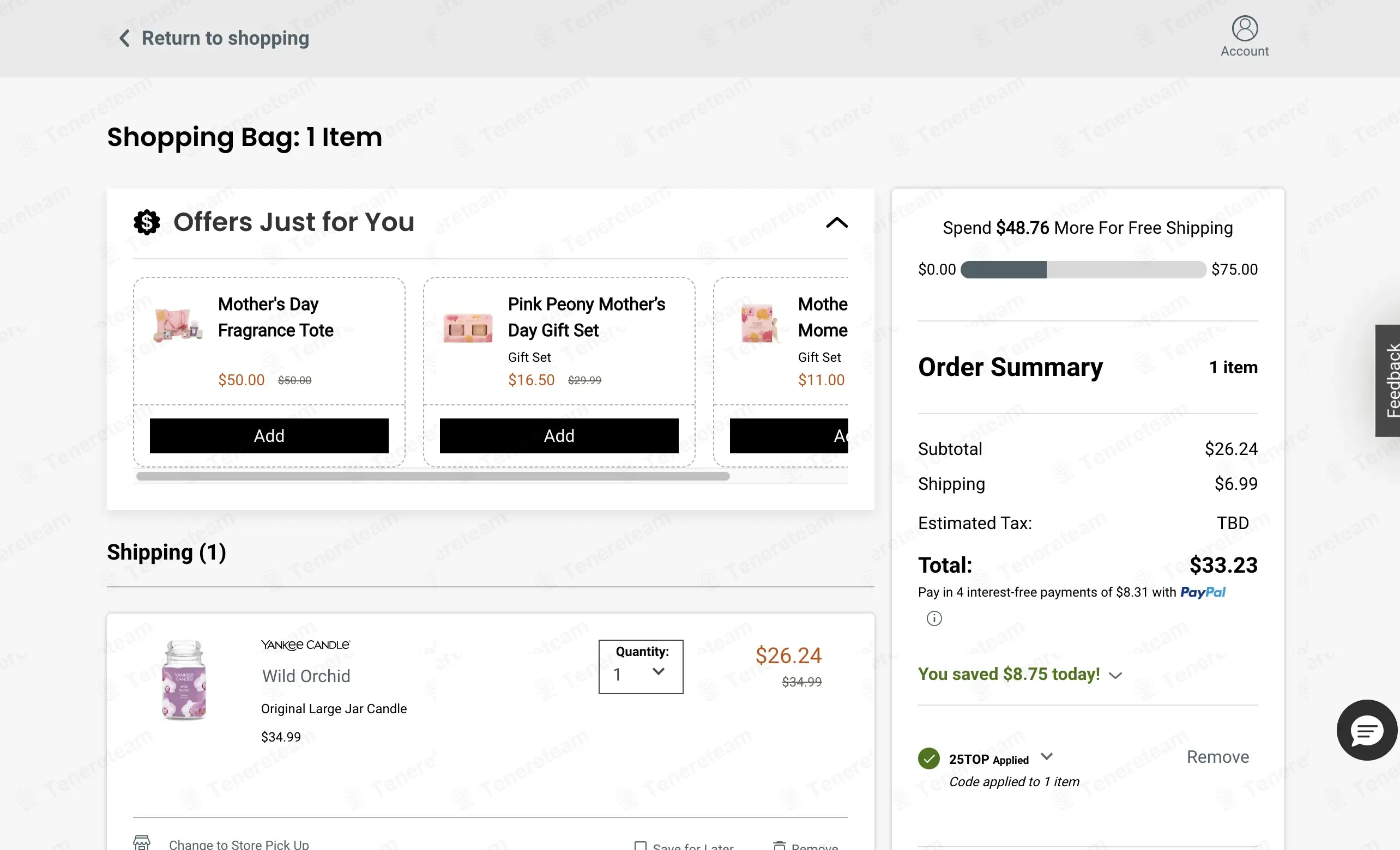Click the Shipping $6.99 value
The height and width of the screenshot is (850, 1400).
[1236, 484]
